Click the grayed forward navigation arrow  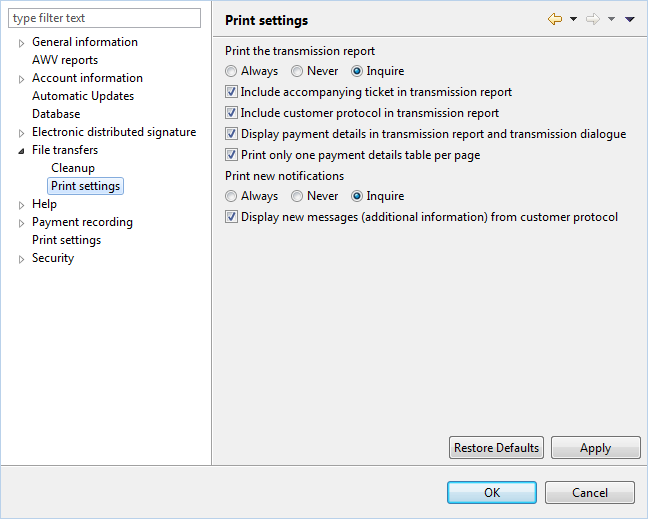pos(593,19)
